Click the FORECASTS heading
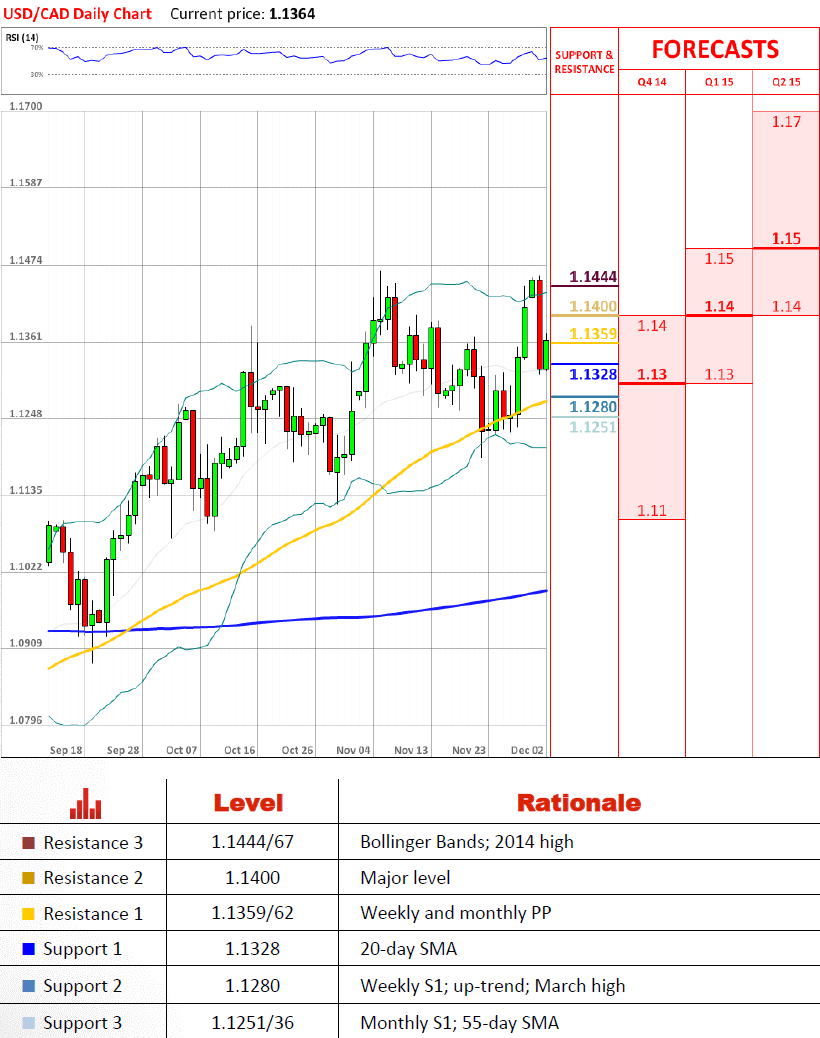This screenshot has height=1038, width=820. (x=715, y=50)
